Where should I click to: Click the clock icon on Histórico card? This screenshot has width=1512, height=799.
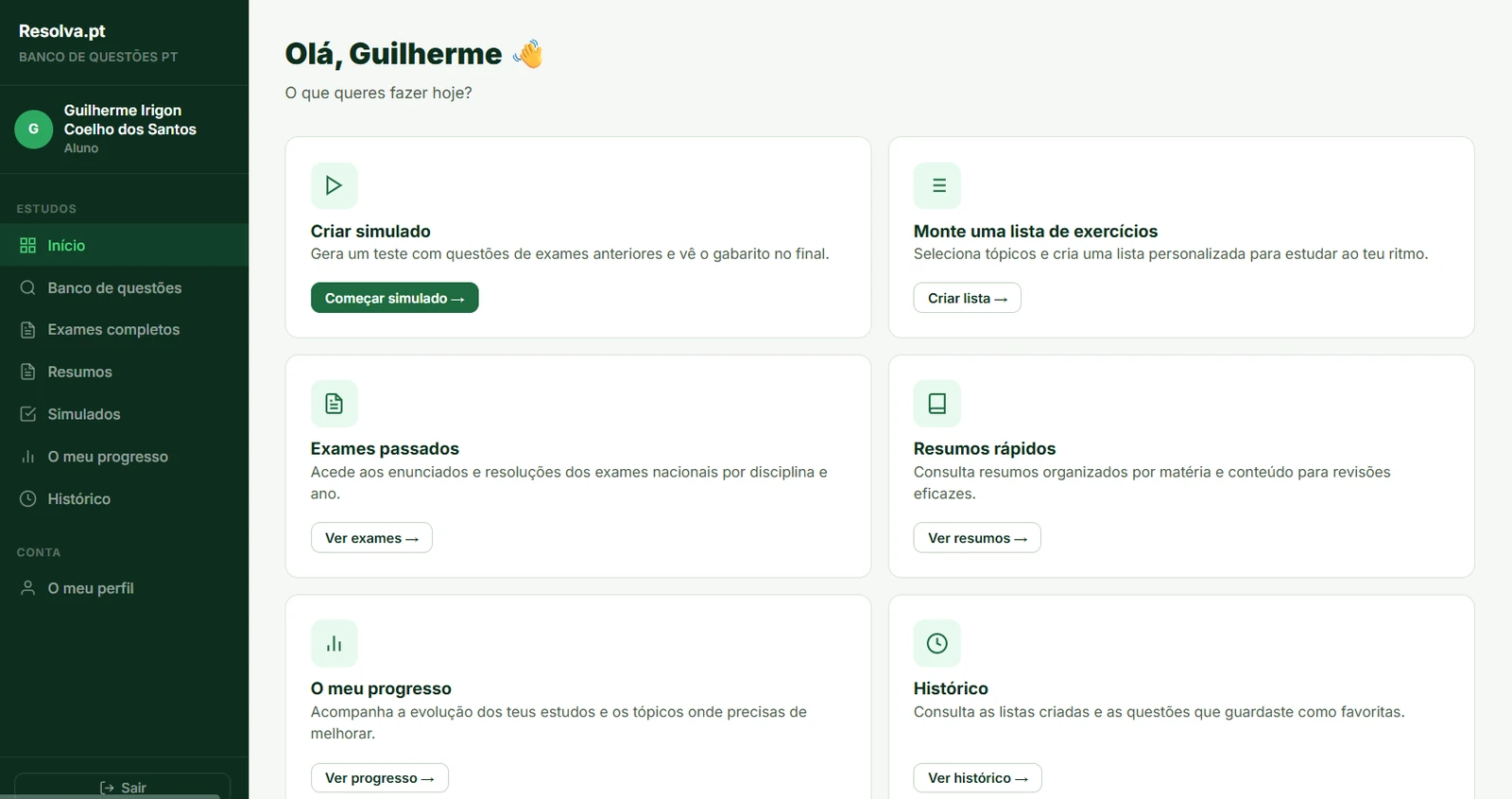pos(937,644)
